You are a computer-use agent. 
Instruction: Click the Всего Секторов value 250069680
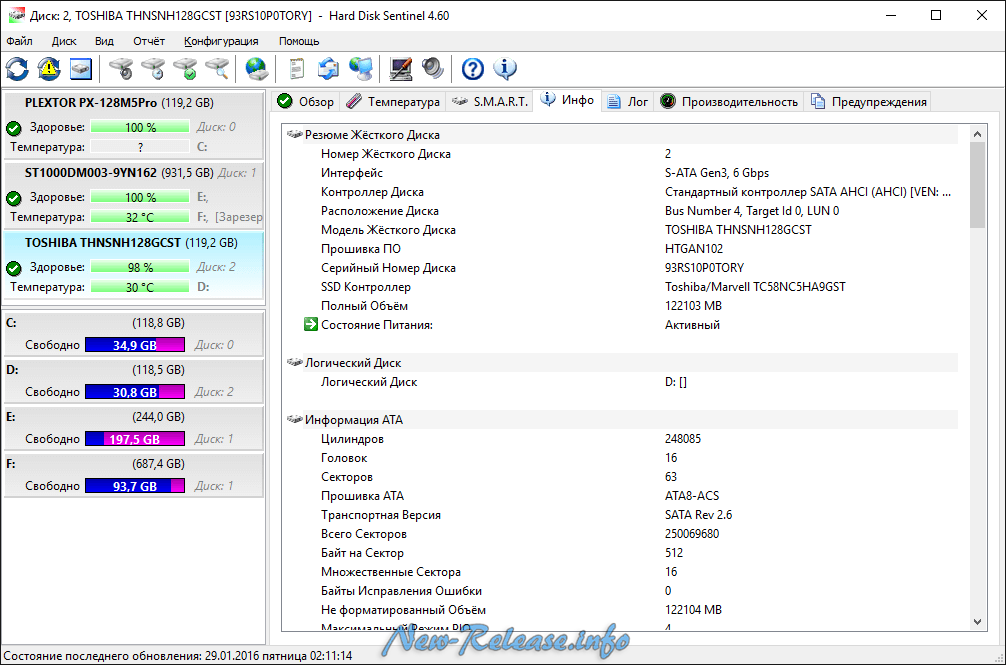(x=692, y=534)
